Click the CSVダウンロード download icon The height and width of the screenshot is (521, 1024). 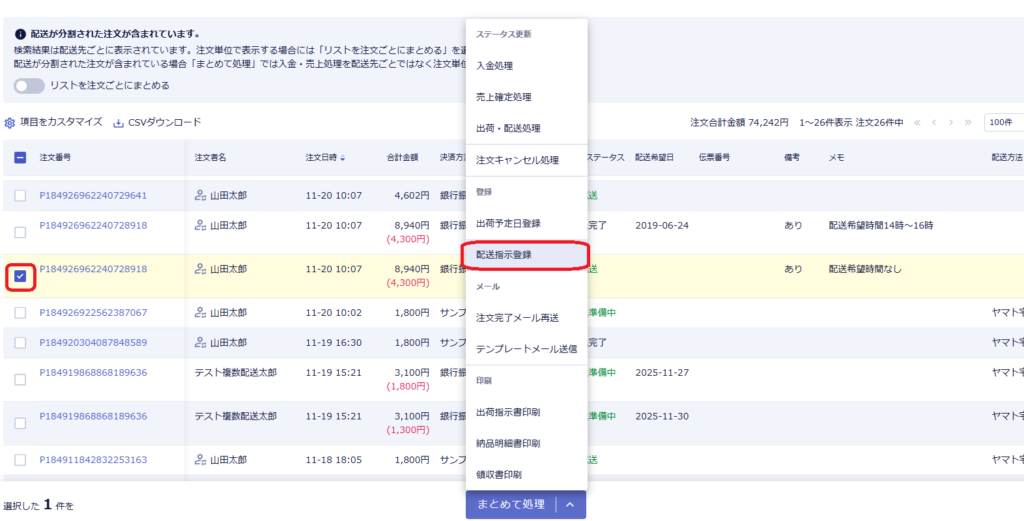tap(119, 123)
